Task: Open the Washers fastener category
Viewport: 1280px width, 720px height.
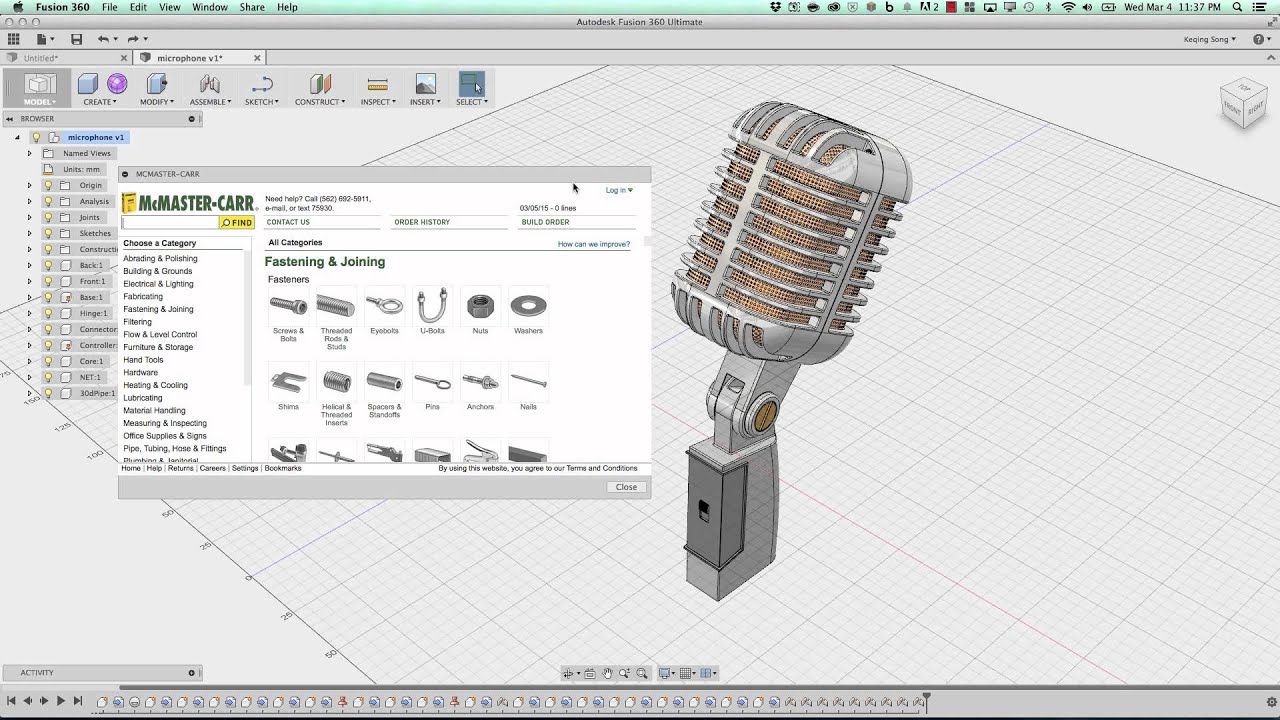Action: pos(528,306)
